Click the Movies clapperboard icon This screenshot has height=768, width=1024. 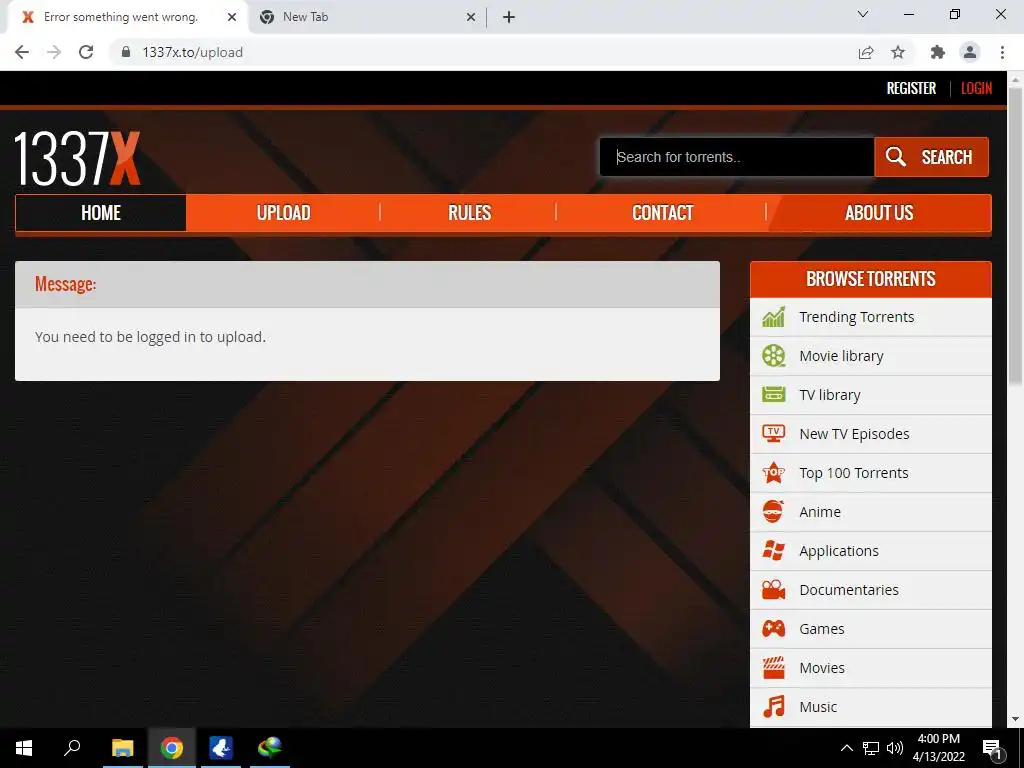773,667
